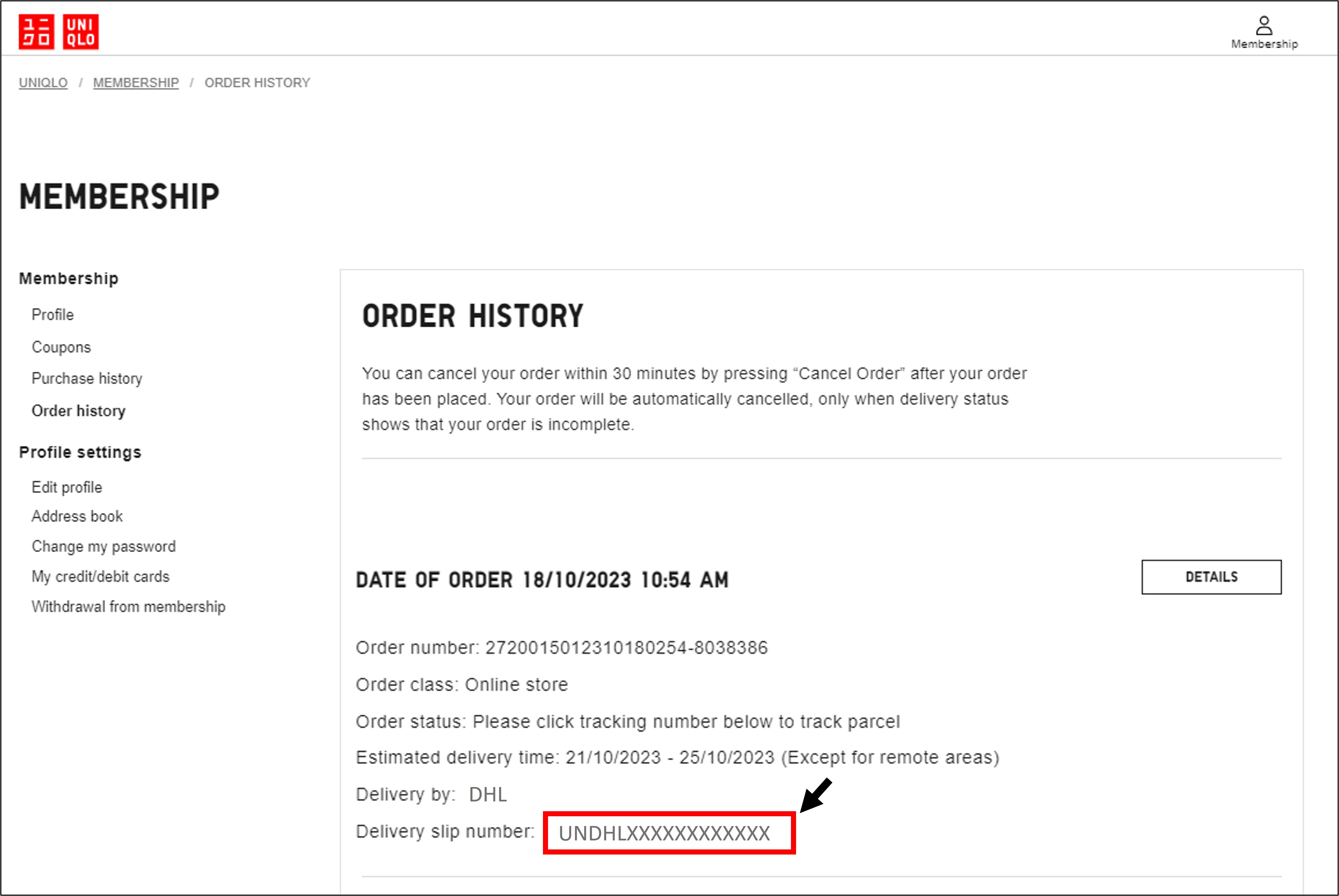View Purchase history page
The height and width of the screenshot is (896, 1339).
tap(87, 379)
